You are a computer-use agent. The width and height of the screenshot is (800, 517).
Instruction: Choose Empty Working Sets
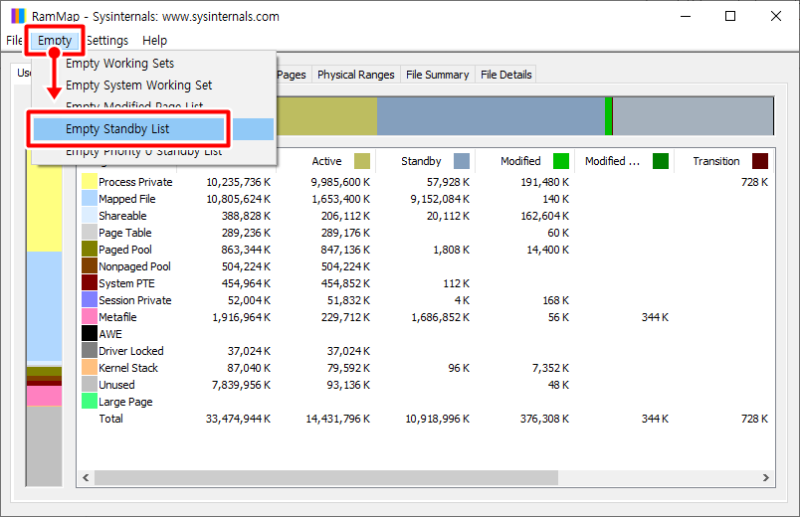tap(120, 63)
